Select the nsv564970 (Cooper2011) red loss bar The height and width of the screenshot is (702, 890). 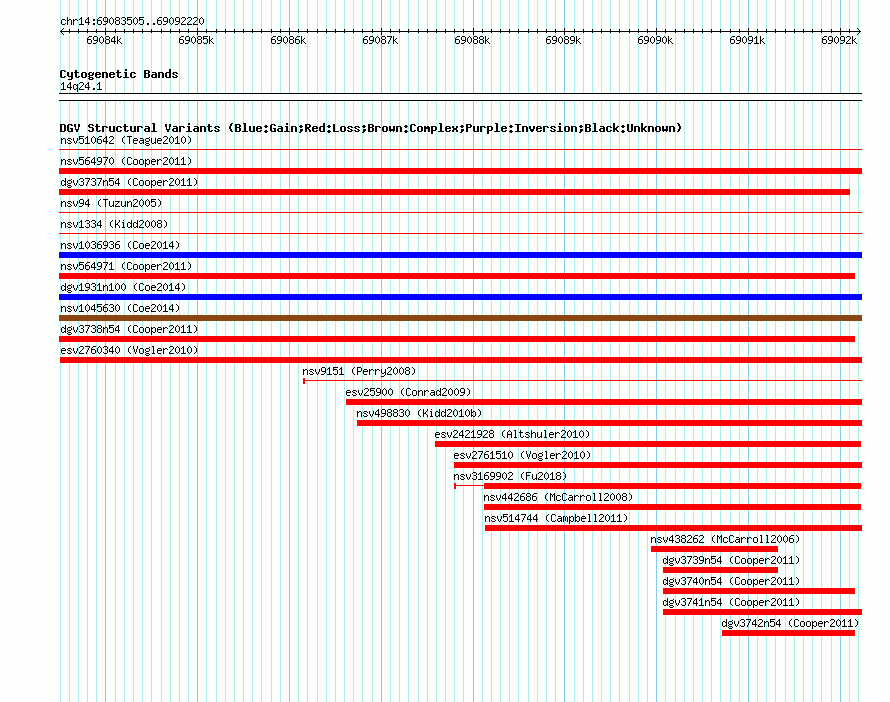point(460,171)
